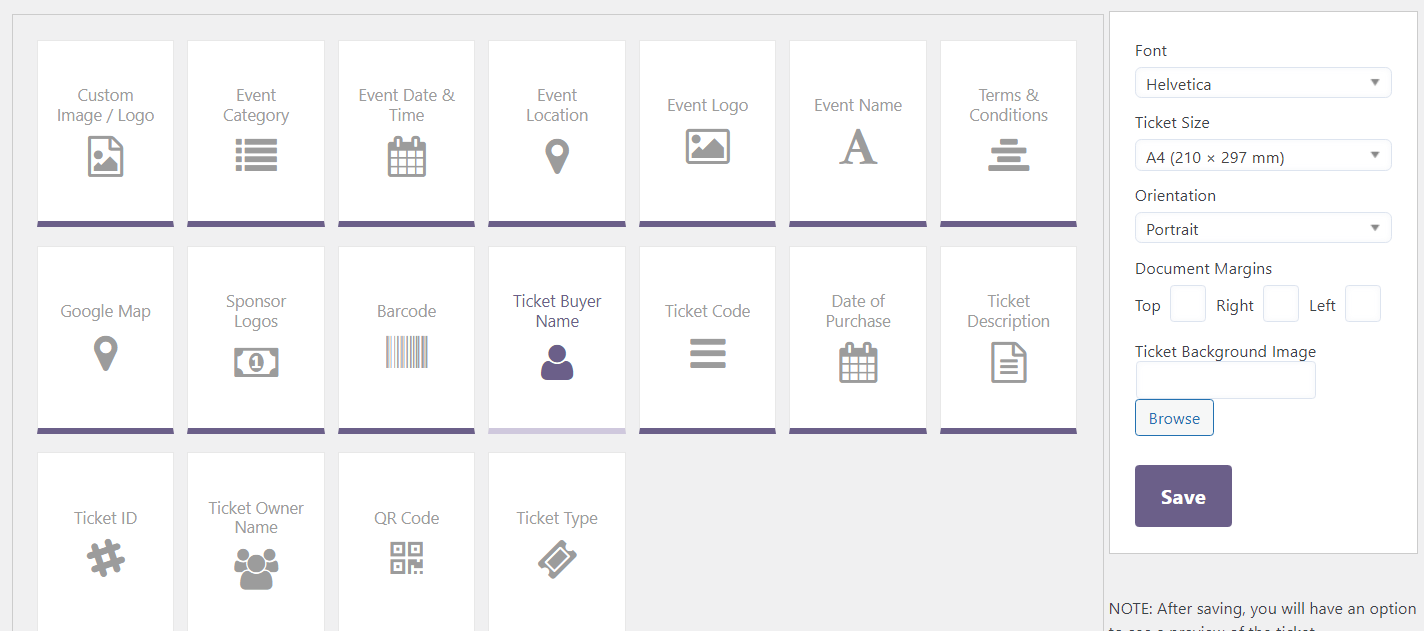Click the 'Barcode' card label
Image resolution: width=1424 pixels, height=631 pixels.
407,311
